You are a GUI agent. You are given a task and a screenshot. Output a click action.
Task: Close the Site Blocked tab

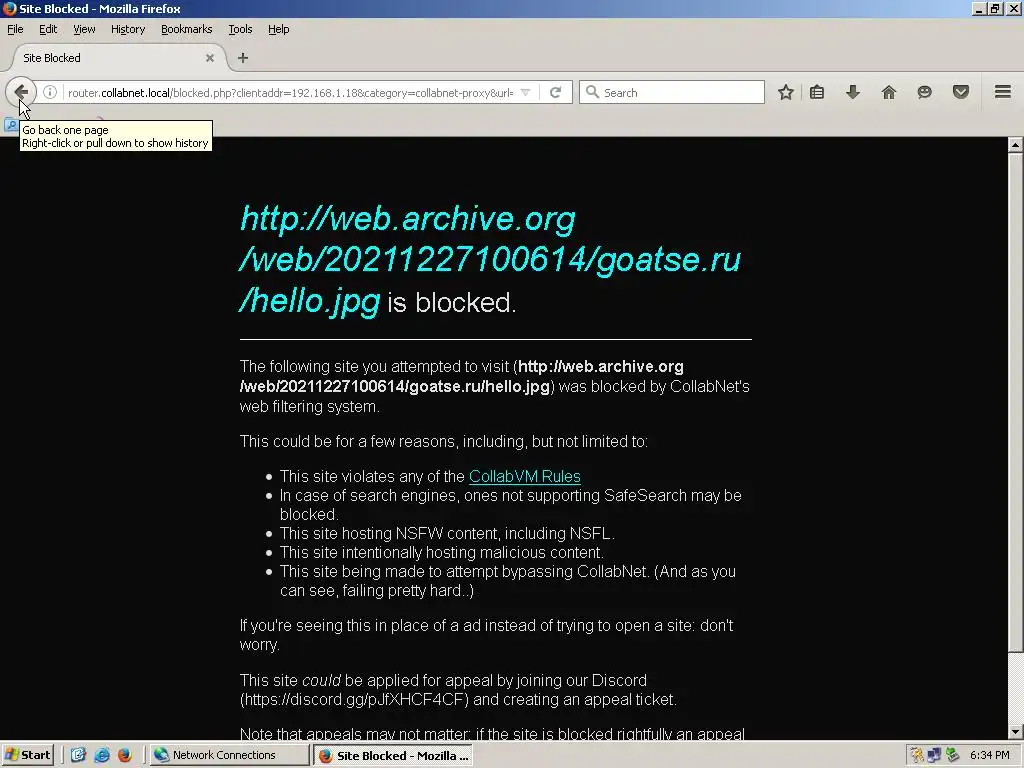[210, 58]
